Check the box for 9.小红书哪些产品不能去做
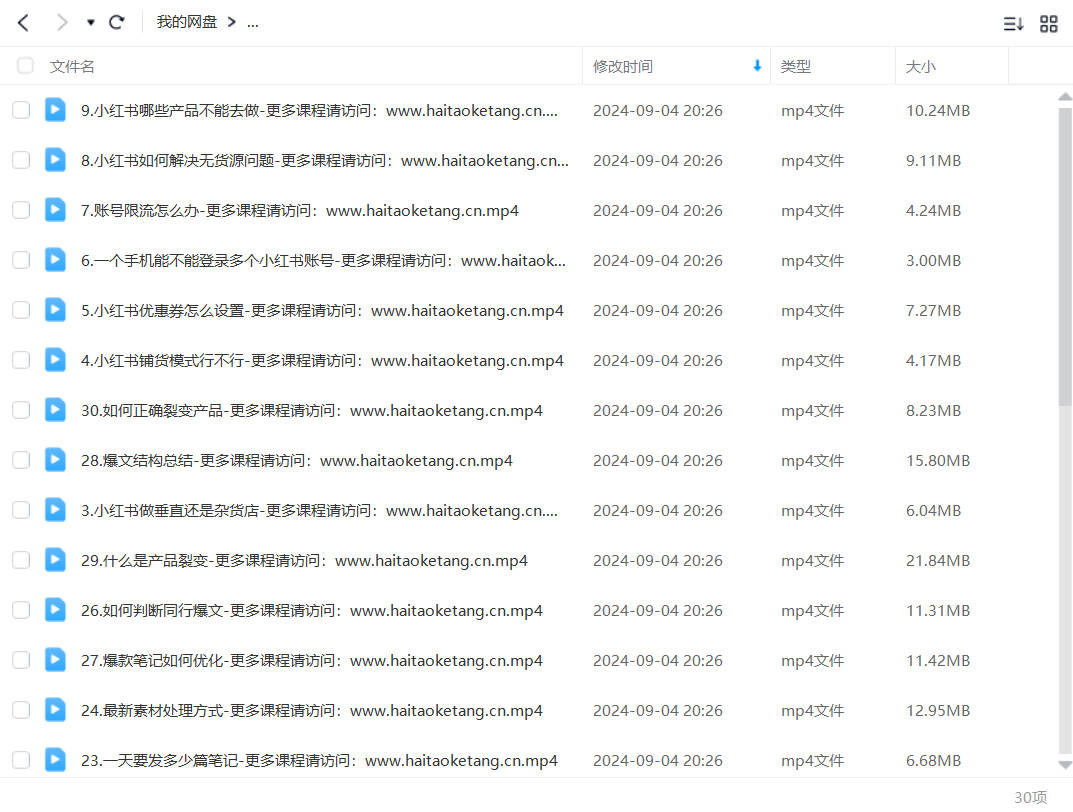The width and height of the screenshot is (1073, 812). (21, 110)
